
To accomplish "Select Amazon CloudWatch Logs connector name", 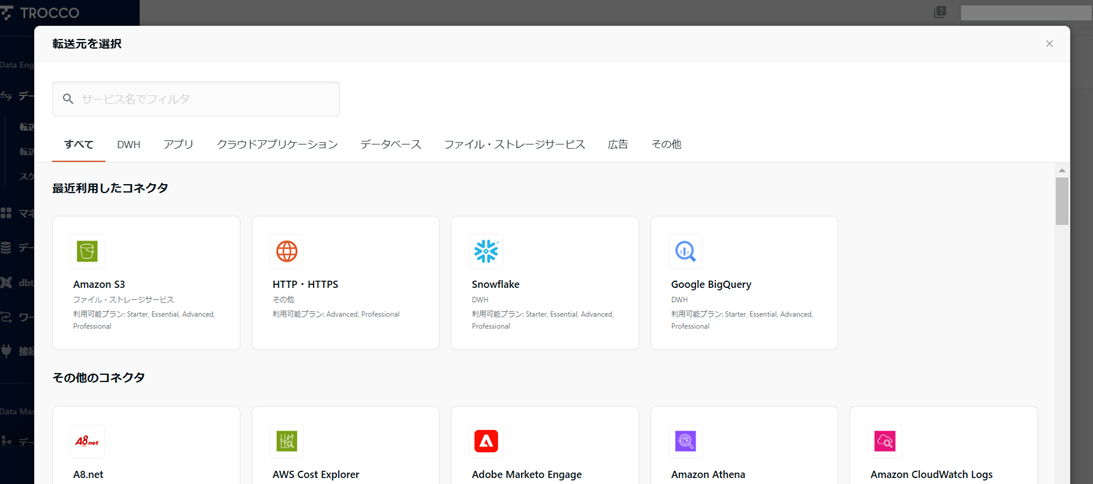I will pyautogui.click(x=931, y=474).
